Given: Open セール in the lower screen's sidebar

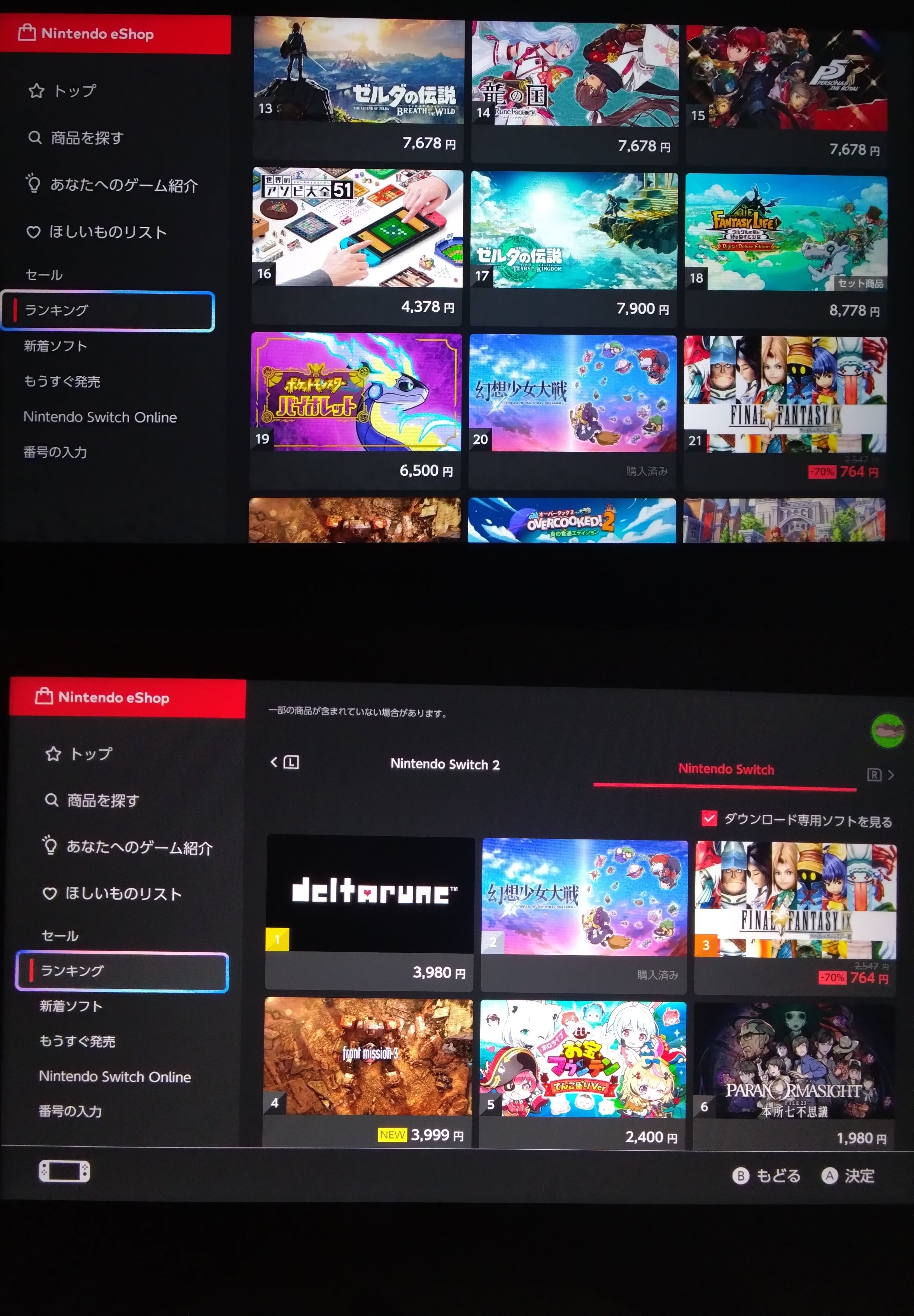Looking at the screenshot, I should pos(60,936).
